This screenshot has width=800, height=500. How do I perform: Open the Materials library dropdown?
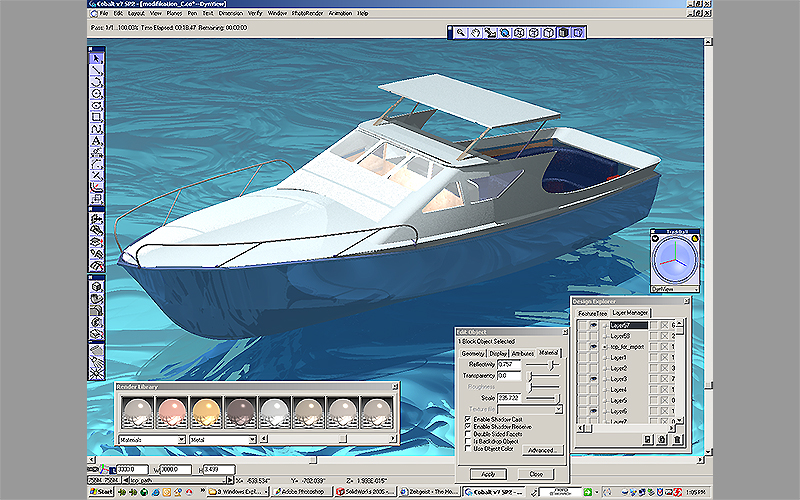(181, 439)
